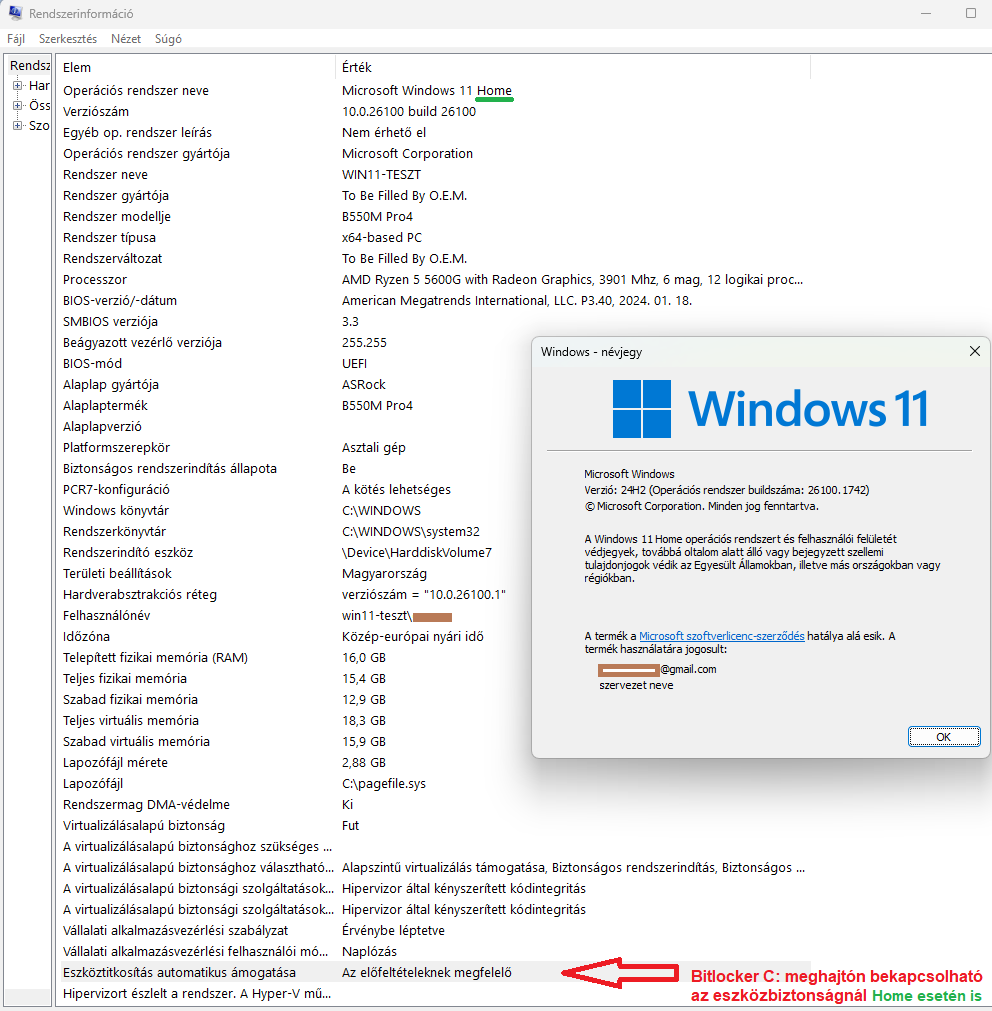The width and height of the screenshot is (992, 1011).
Task: Click value 10.0.26100 build 26100
Action: tap(409, 112)
